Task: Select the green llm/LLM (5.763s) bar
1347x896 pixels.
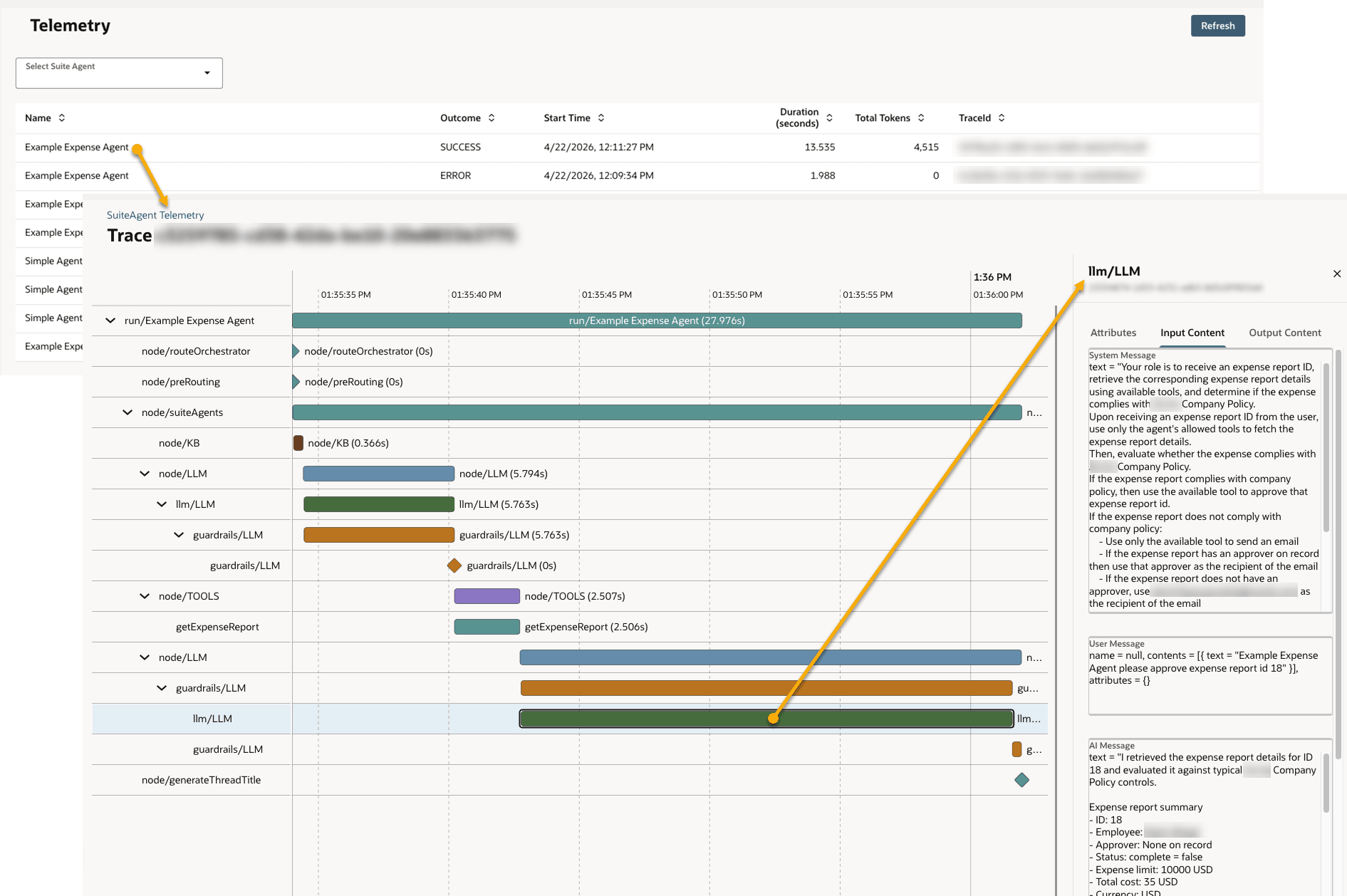Action: pos(378,504)
